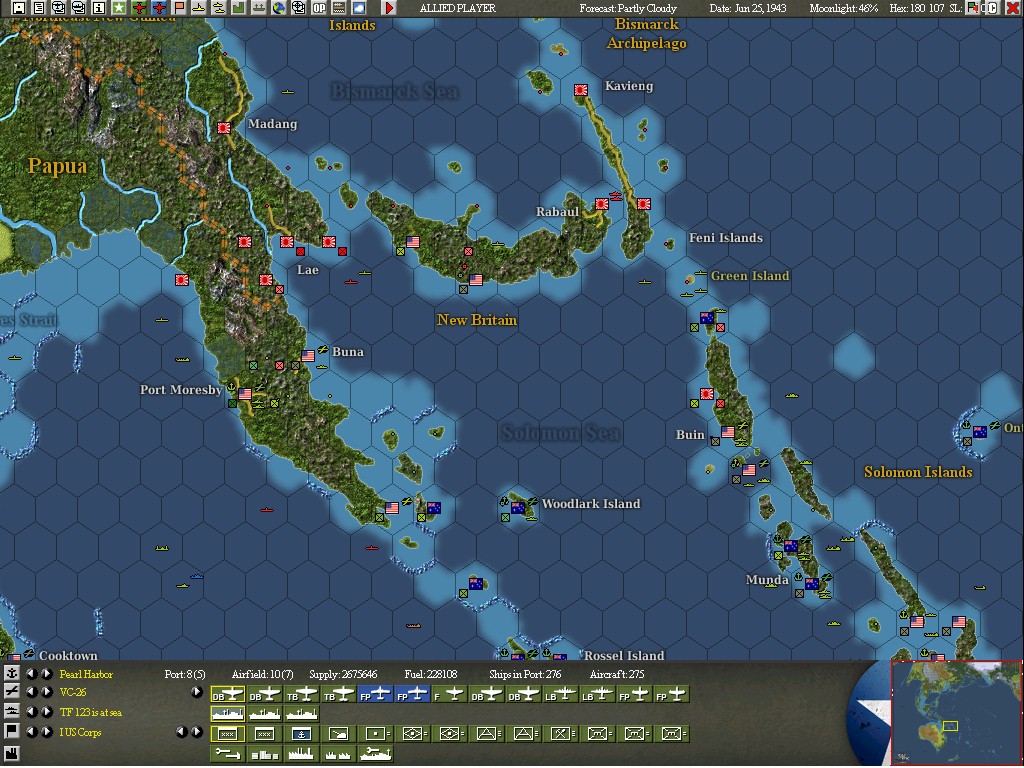
Task: Open the globe icon in top toolbar
Action: pyautogui.click(x=279, y=8)
